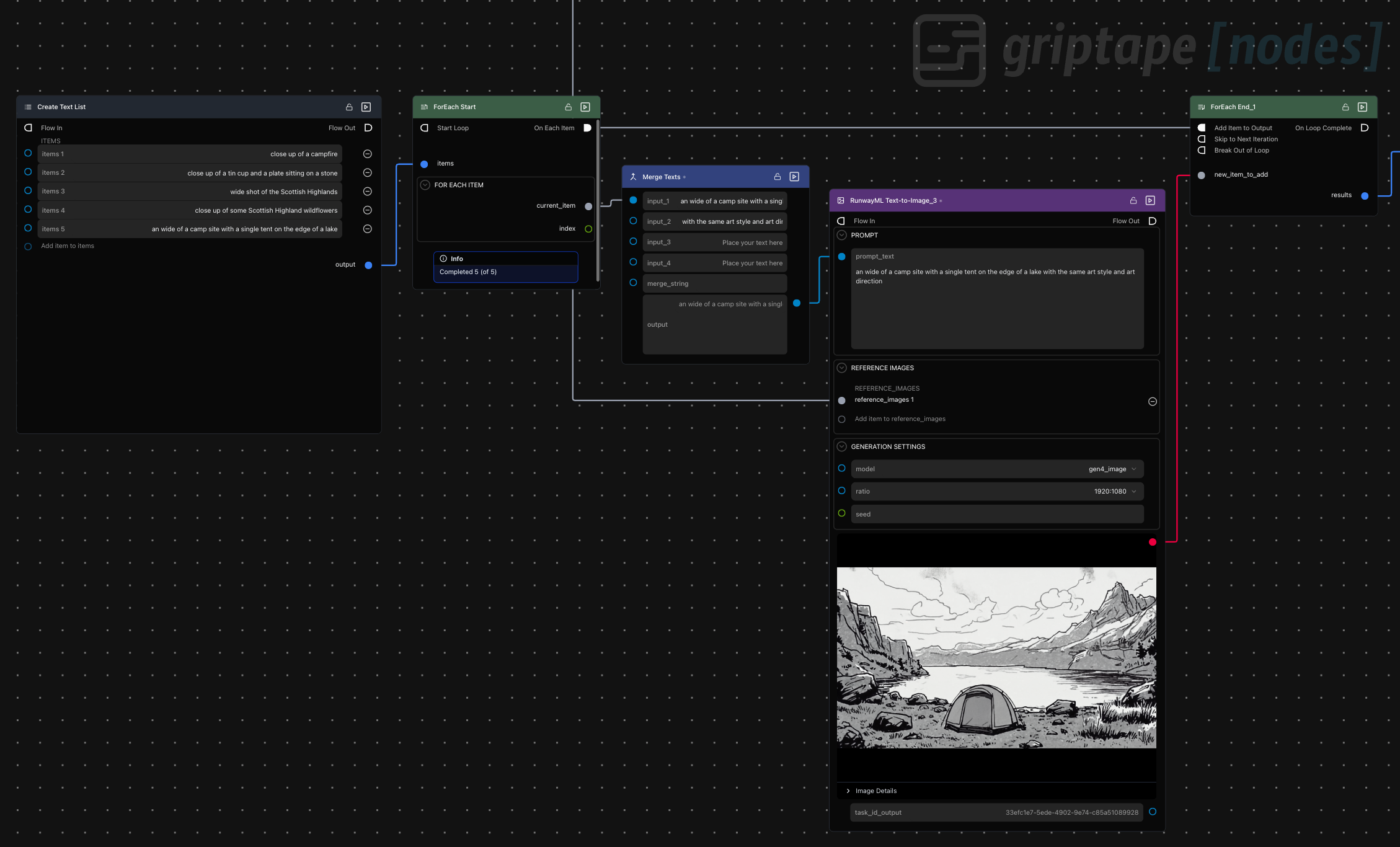Image resolution: width=1400 pixels, height=847 pixels.
Task: Click the lock icon on ForEach Start node
Action: click(x=568, y=107)
